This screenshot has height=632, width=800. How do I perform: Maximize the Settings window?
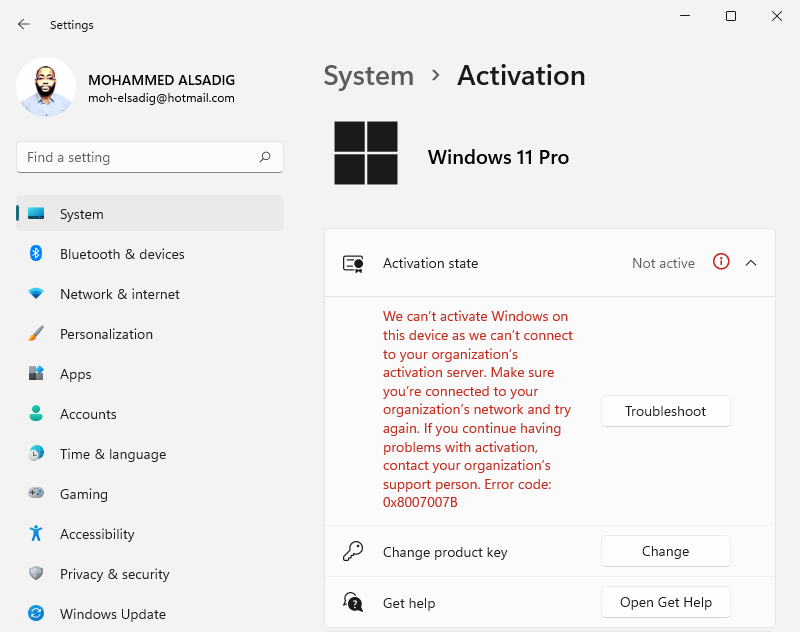click(x=731, y=16)
